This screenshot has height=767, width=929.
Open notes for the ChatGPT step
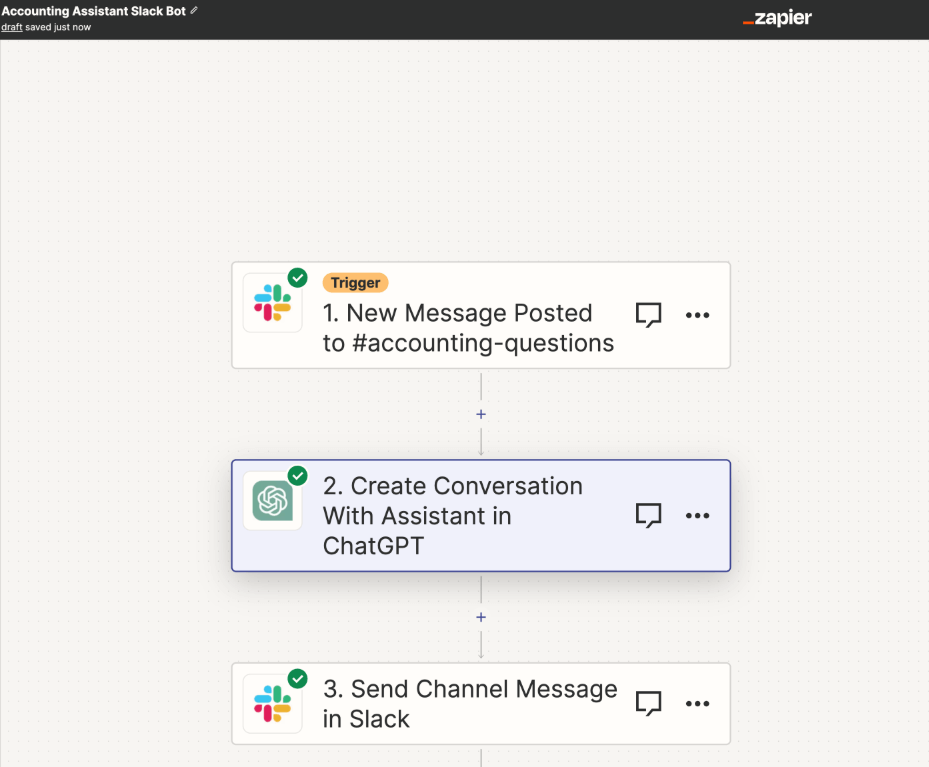[x=648, y=516]
